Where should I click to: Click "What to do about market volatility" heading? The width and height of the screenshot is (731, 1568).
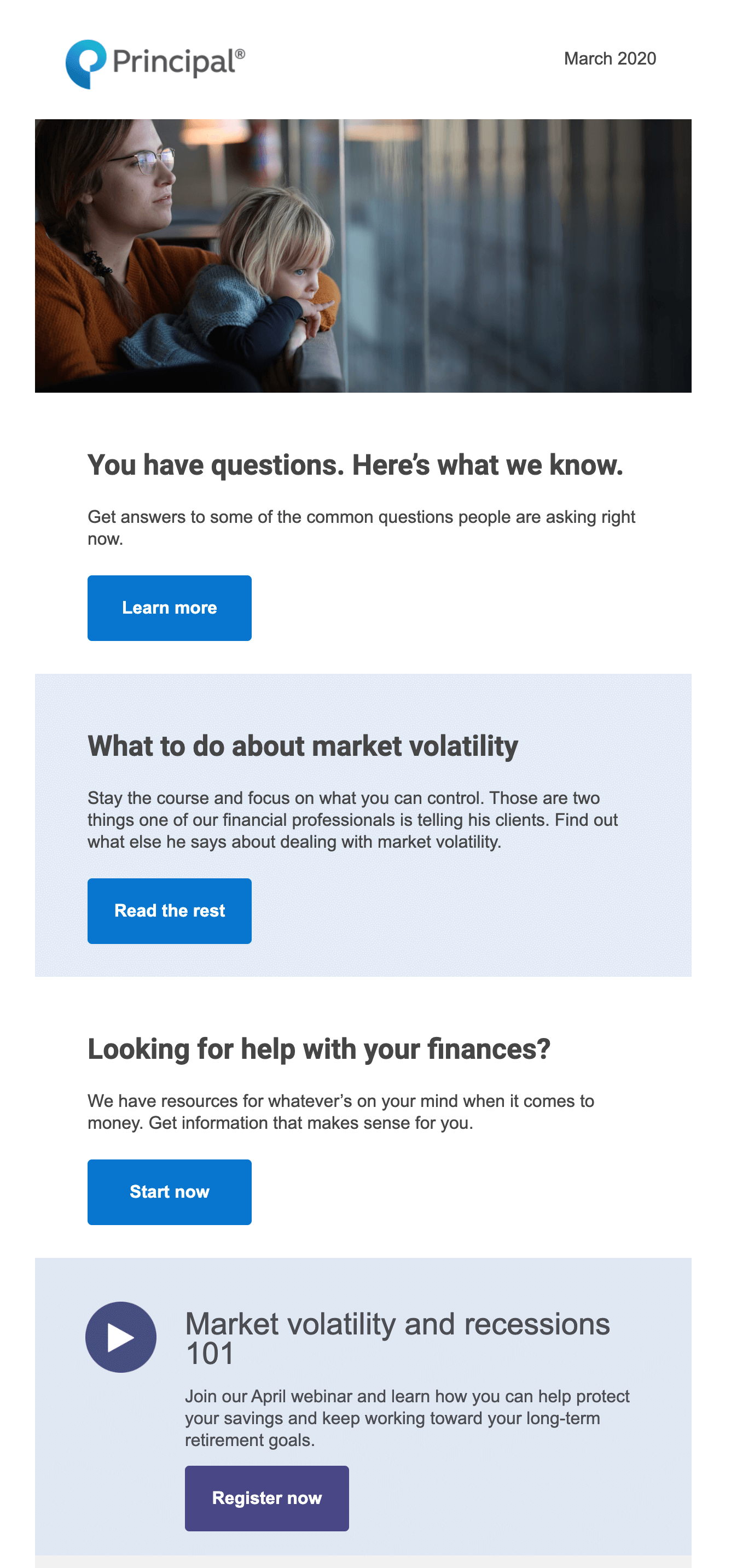[x=303, y=746]
